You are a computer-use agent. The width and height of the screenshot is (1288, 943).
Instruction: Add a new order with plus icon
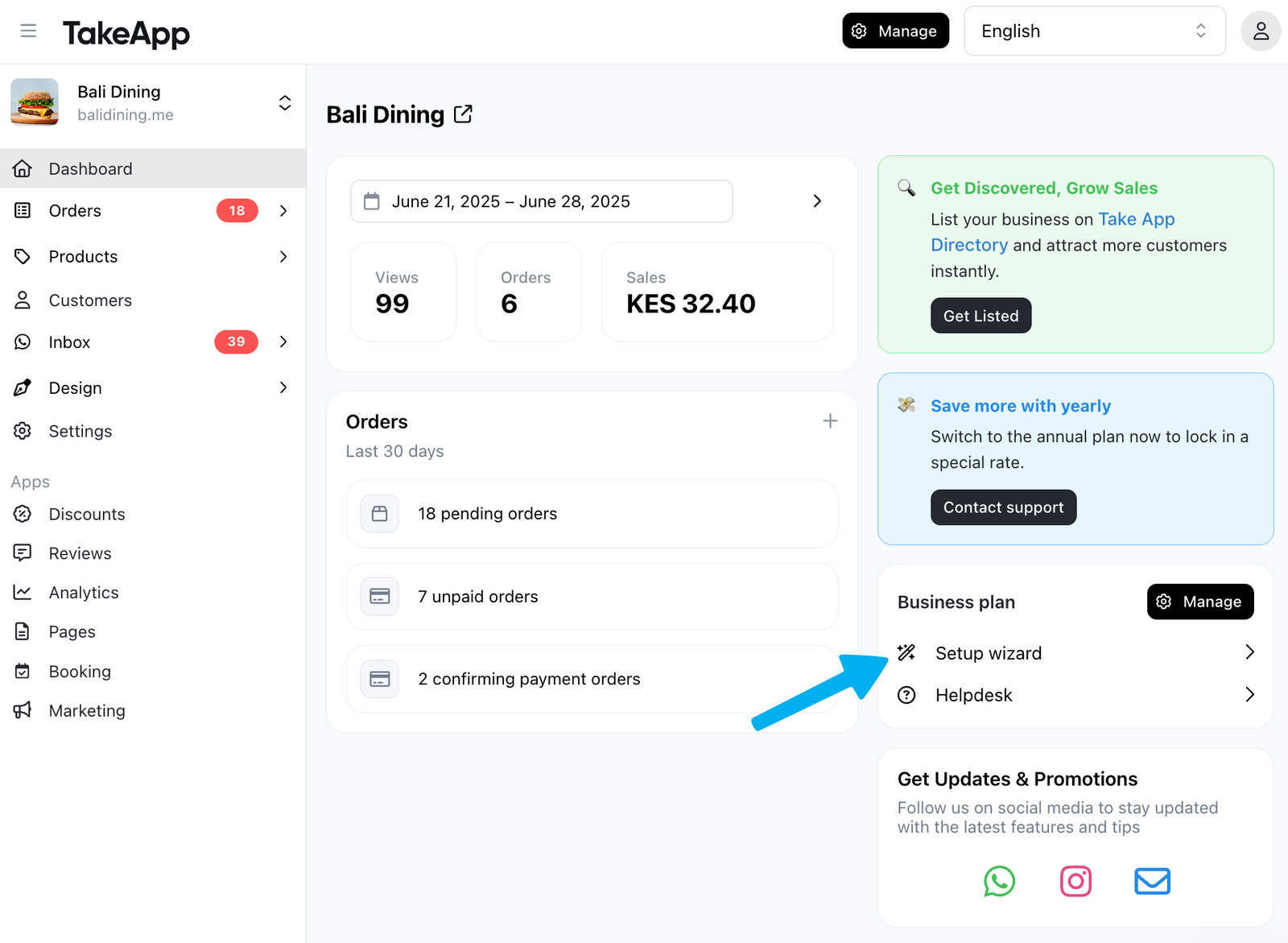tap(830, 421)
